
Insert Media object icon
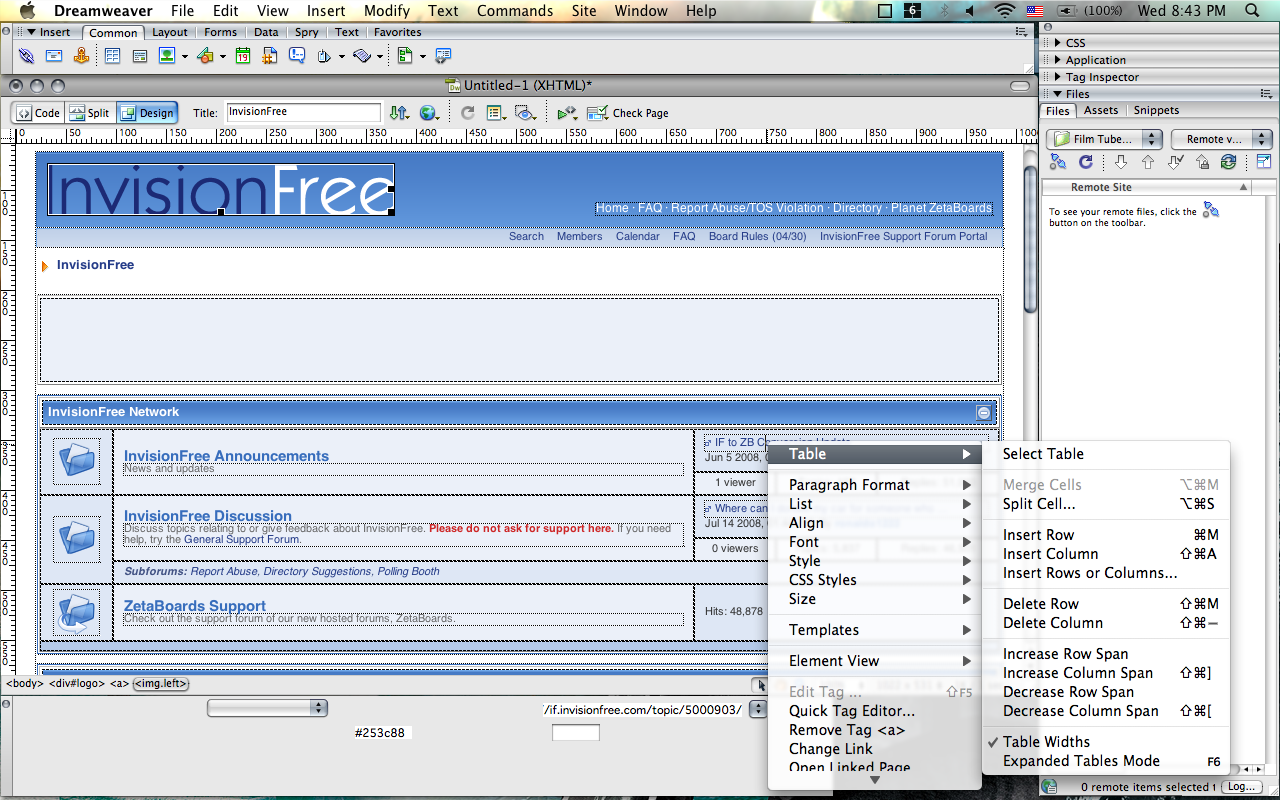click(205, 57)
